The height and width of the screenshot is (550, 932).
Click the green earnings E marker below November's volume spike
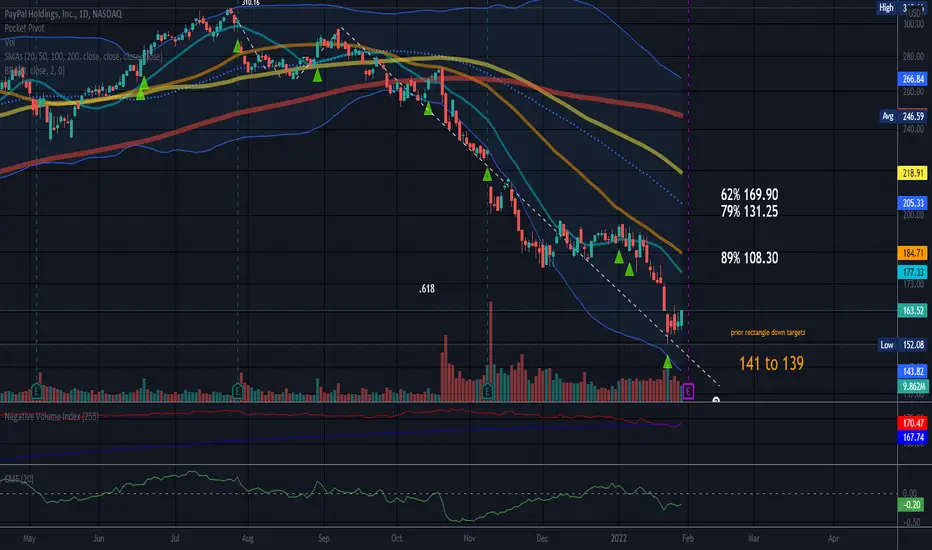(487, 391)
